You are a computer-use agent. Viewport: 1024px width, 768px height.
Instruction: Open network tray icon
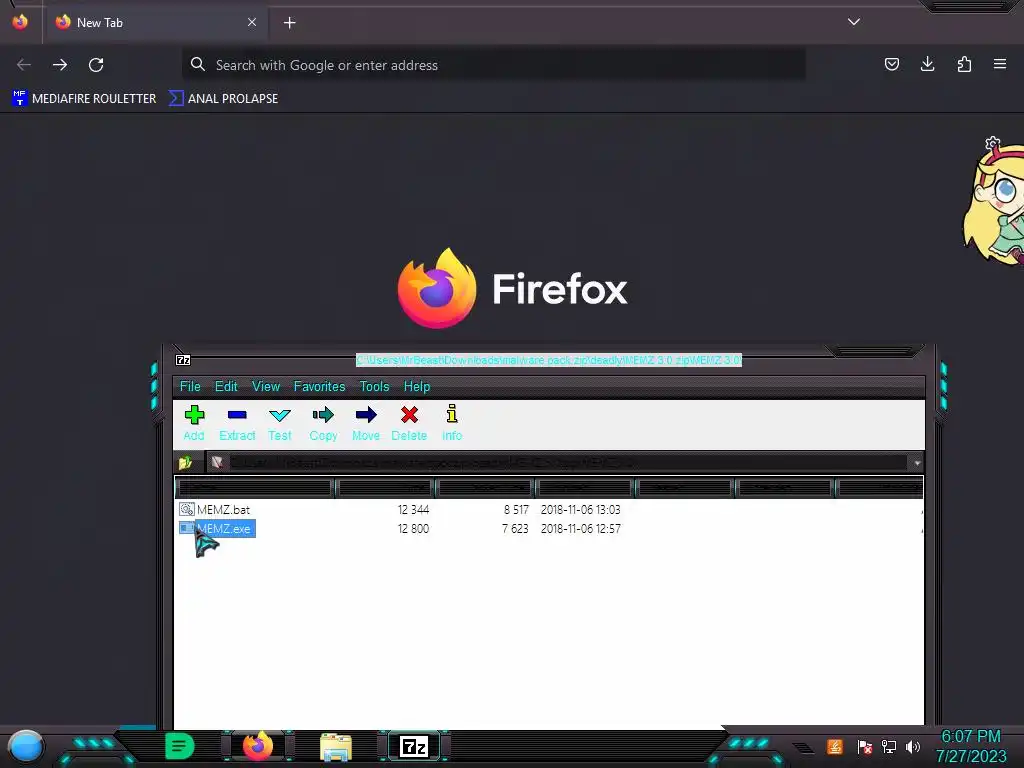point(888,746)
